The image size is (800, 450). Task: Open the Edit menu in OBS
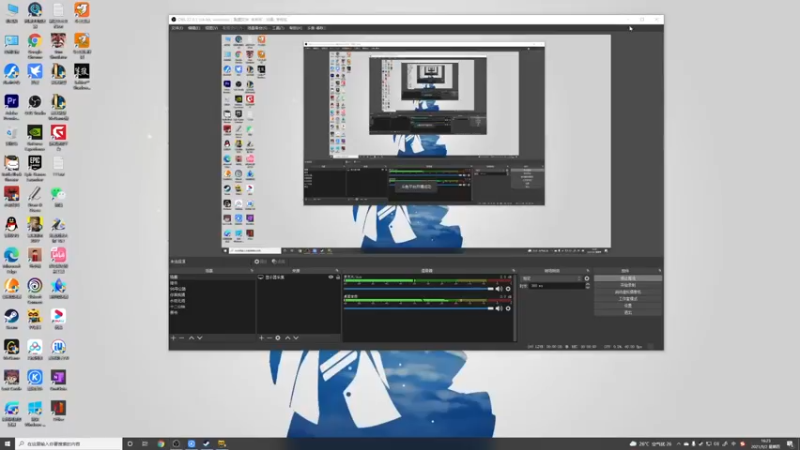click(194, 28)
